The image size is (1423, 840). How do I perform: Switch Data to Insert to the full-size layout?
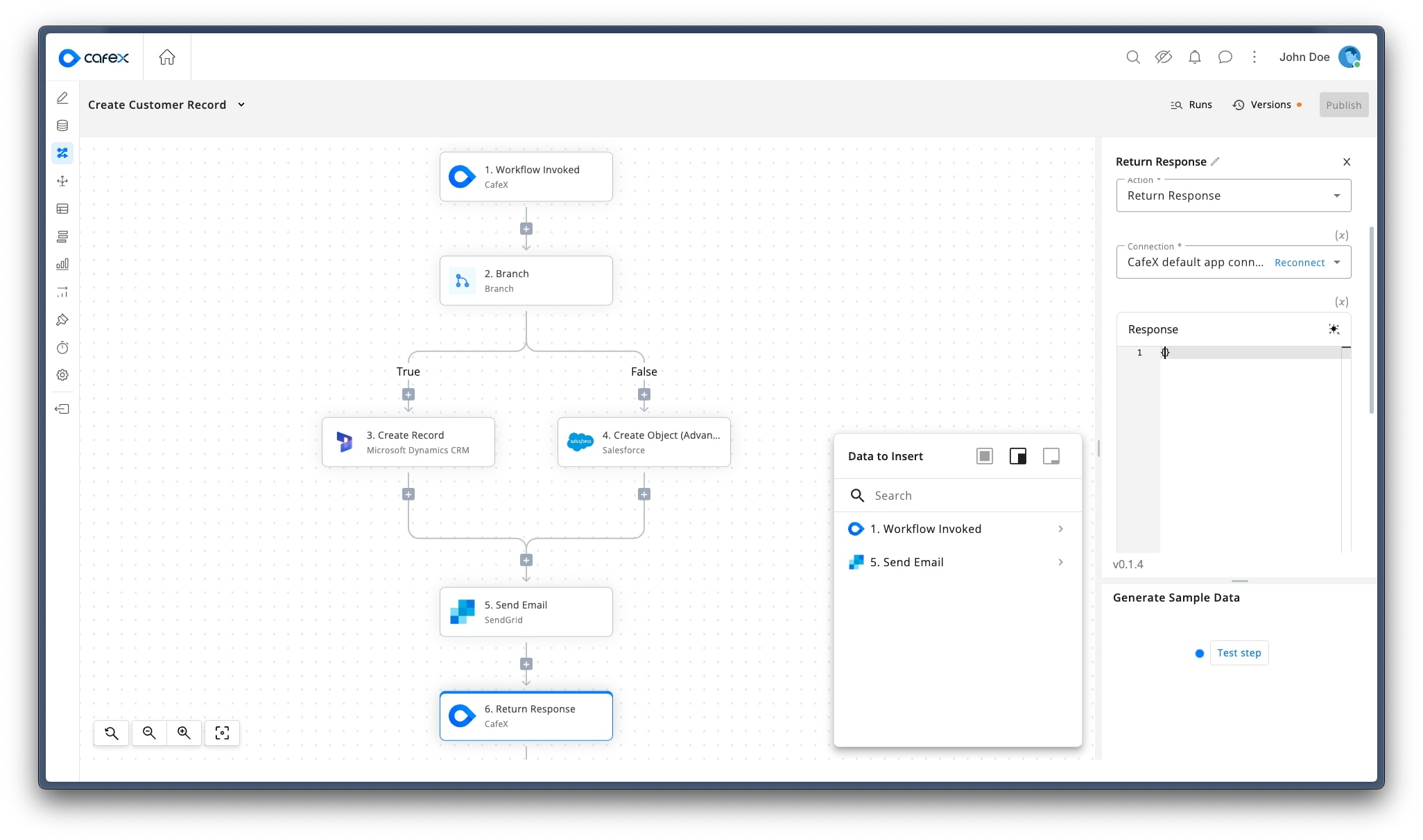[x=984, y=456]
